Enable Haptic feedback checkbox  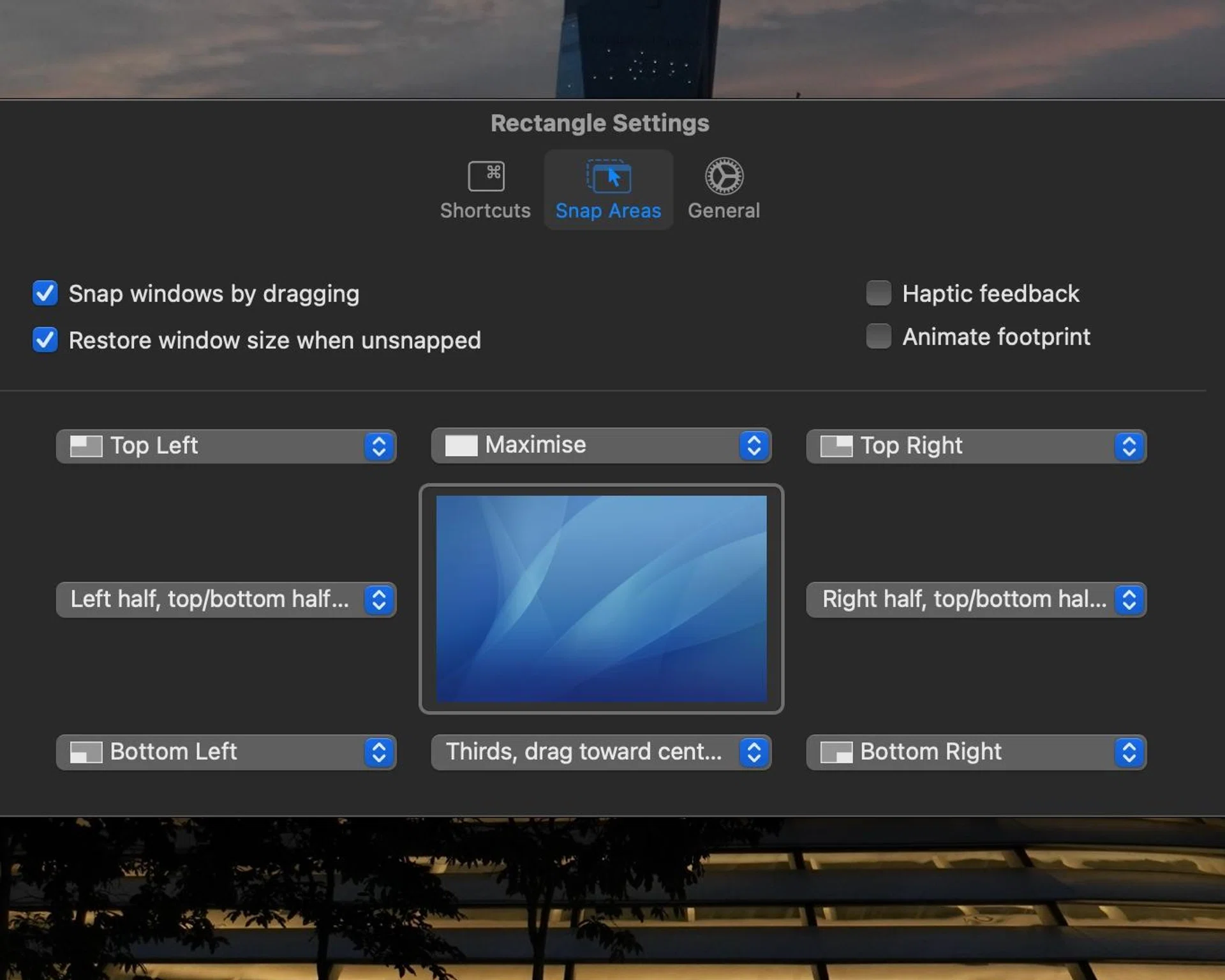879,293
